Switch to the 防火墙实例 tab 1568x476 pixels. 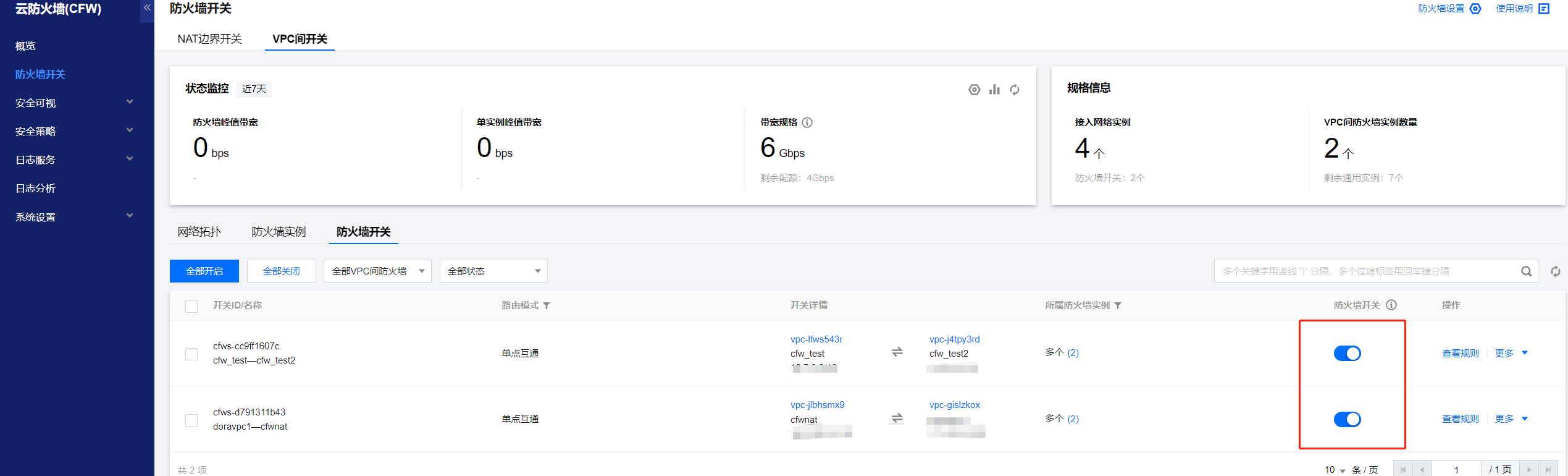click(x=279, y=232)
